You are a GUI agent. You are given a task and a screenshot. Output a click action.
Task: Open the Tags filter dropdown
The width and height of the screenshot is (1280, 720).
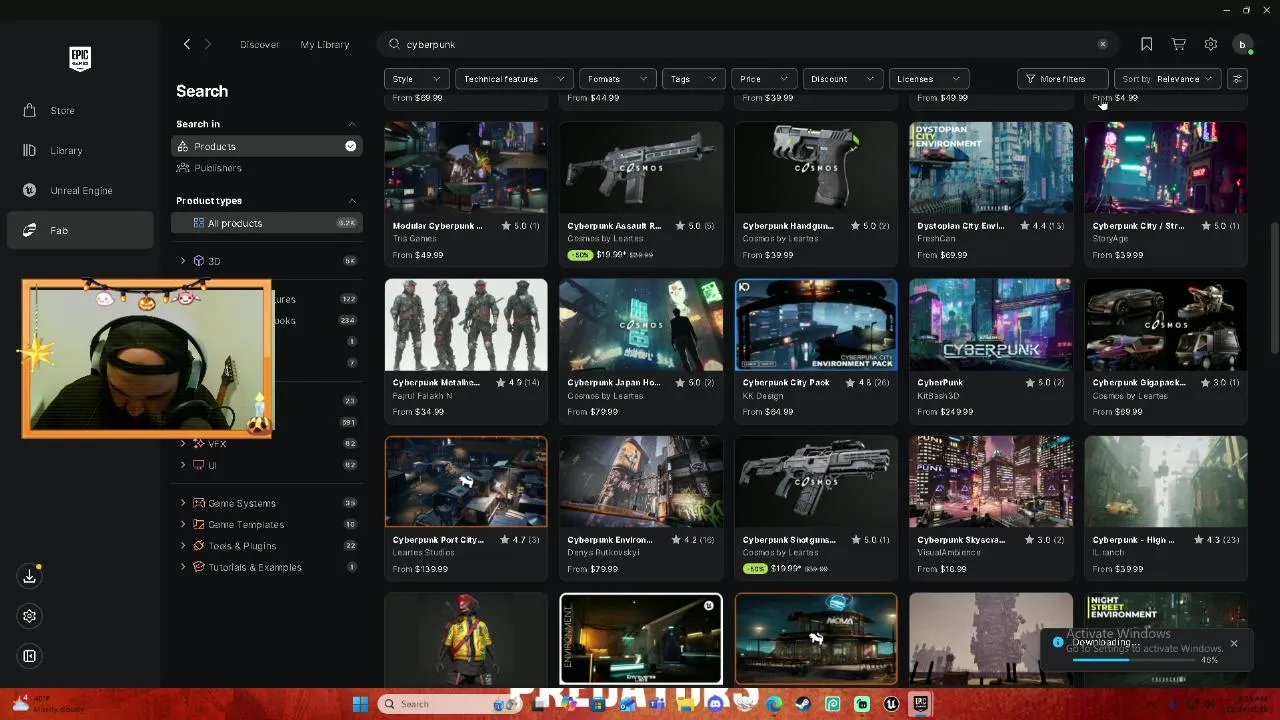(x=693, y=79)
